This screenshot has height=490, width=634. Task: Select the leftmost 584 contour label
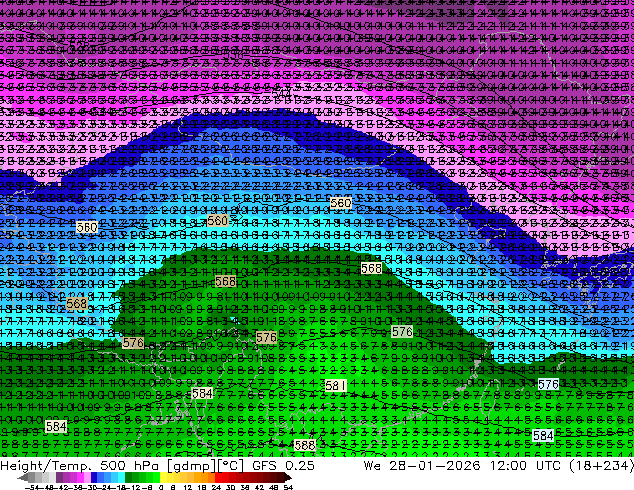pos(56,426)
